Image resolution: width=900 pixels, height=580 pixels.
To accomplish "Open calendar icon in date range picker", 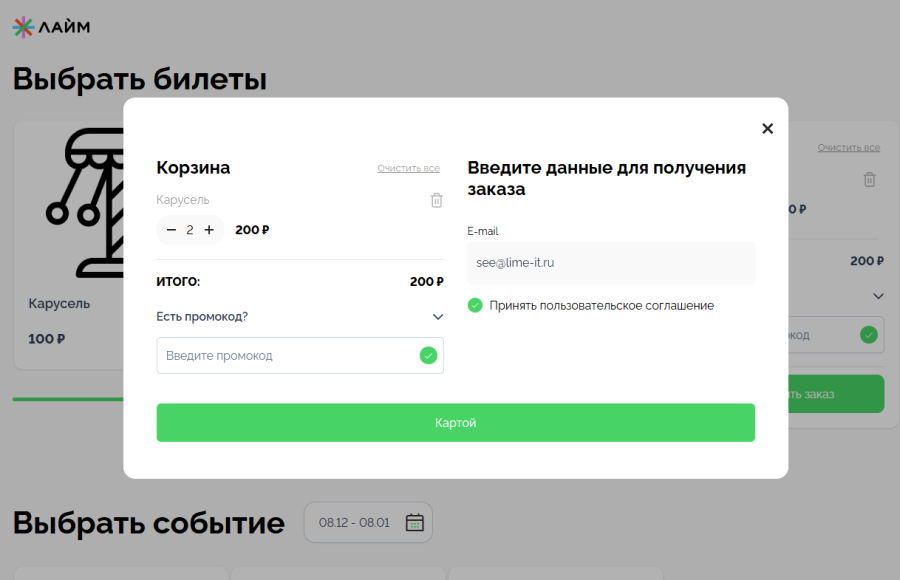I will (x=414, y=522).
